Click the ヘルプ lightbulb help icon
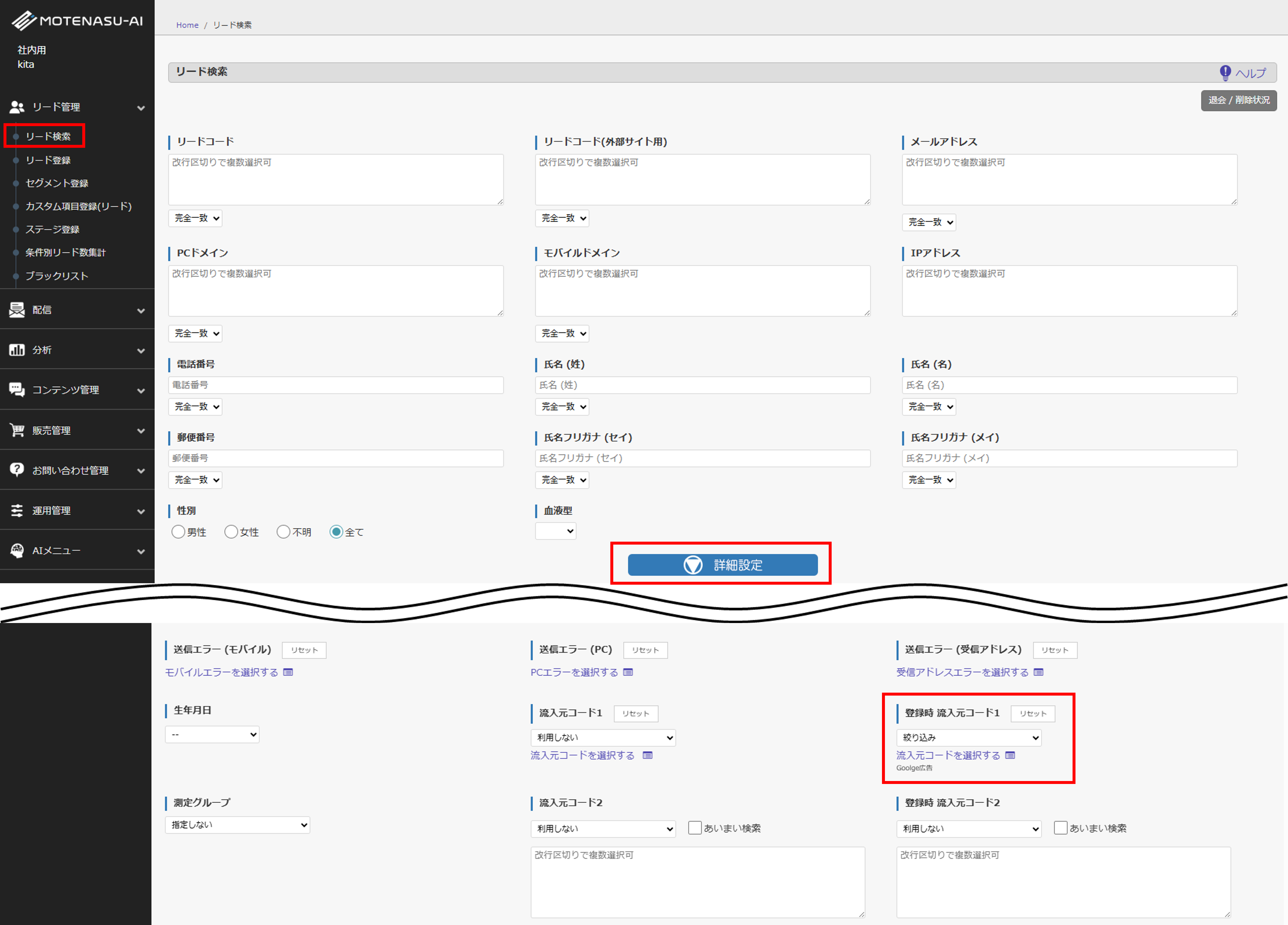Image resolution: width=1288 pixels, height=925 pixels. [x=1225, y=73]
